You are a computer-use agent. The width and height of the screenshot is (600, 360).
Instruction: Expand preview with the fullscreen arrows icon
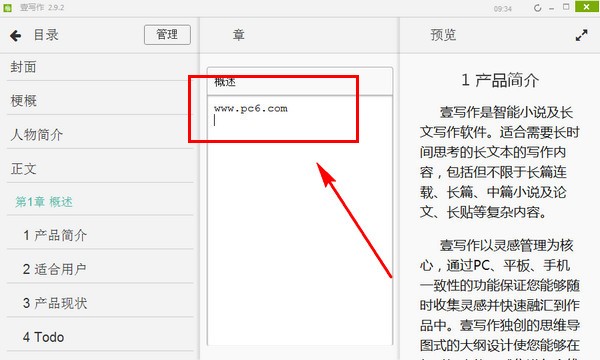click(581, 35)
